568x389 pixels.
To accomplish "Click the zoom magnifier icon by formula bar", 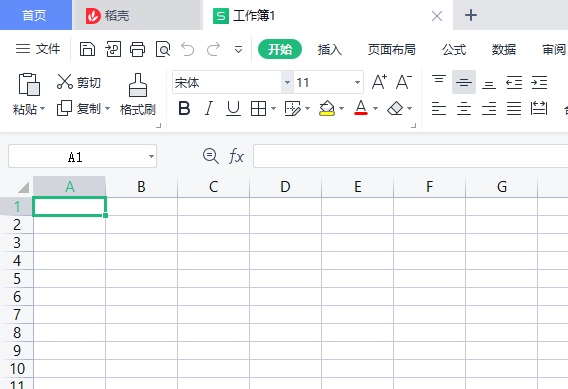I will pos(210,156).
